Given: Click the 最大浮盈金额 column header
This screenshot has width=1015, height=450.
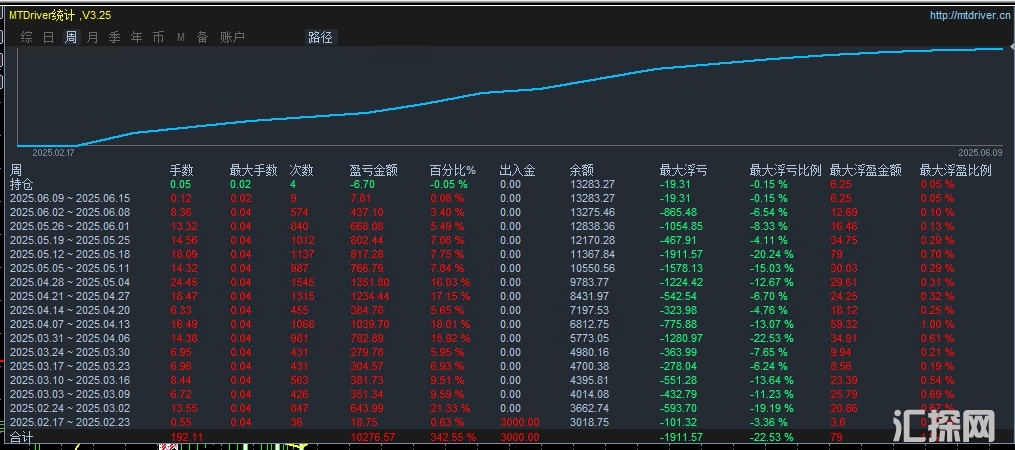Looking at the screenshot, I should (866, 170).
